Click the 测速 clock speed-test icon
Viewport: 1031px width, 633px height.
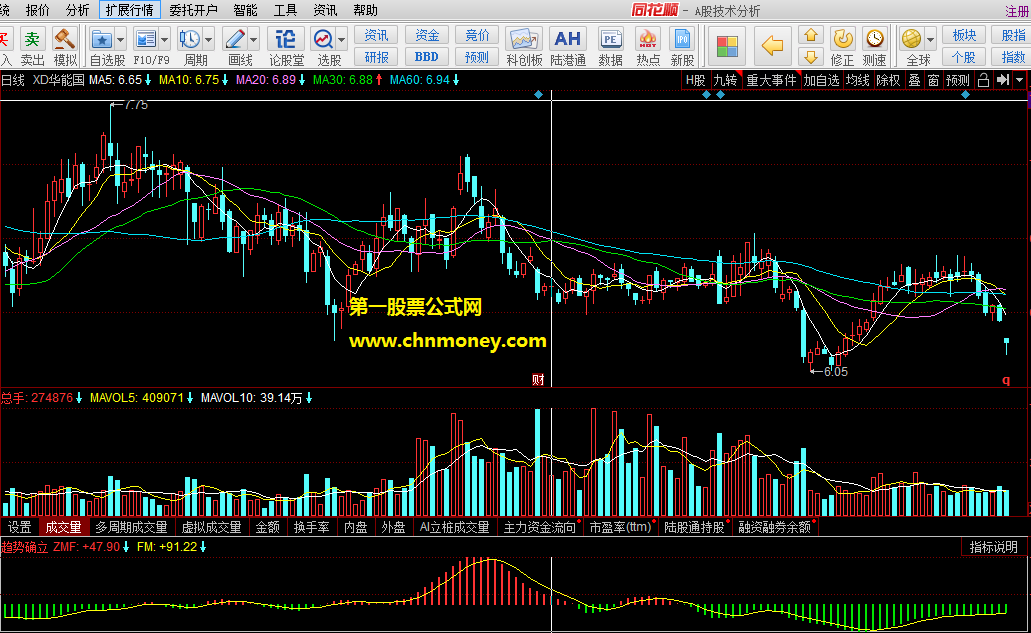tap(875, 39)
